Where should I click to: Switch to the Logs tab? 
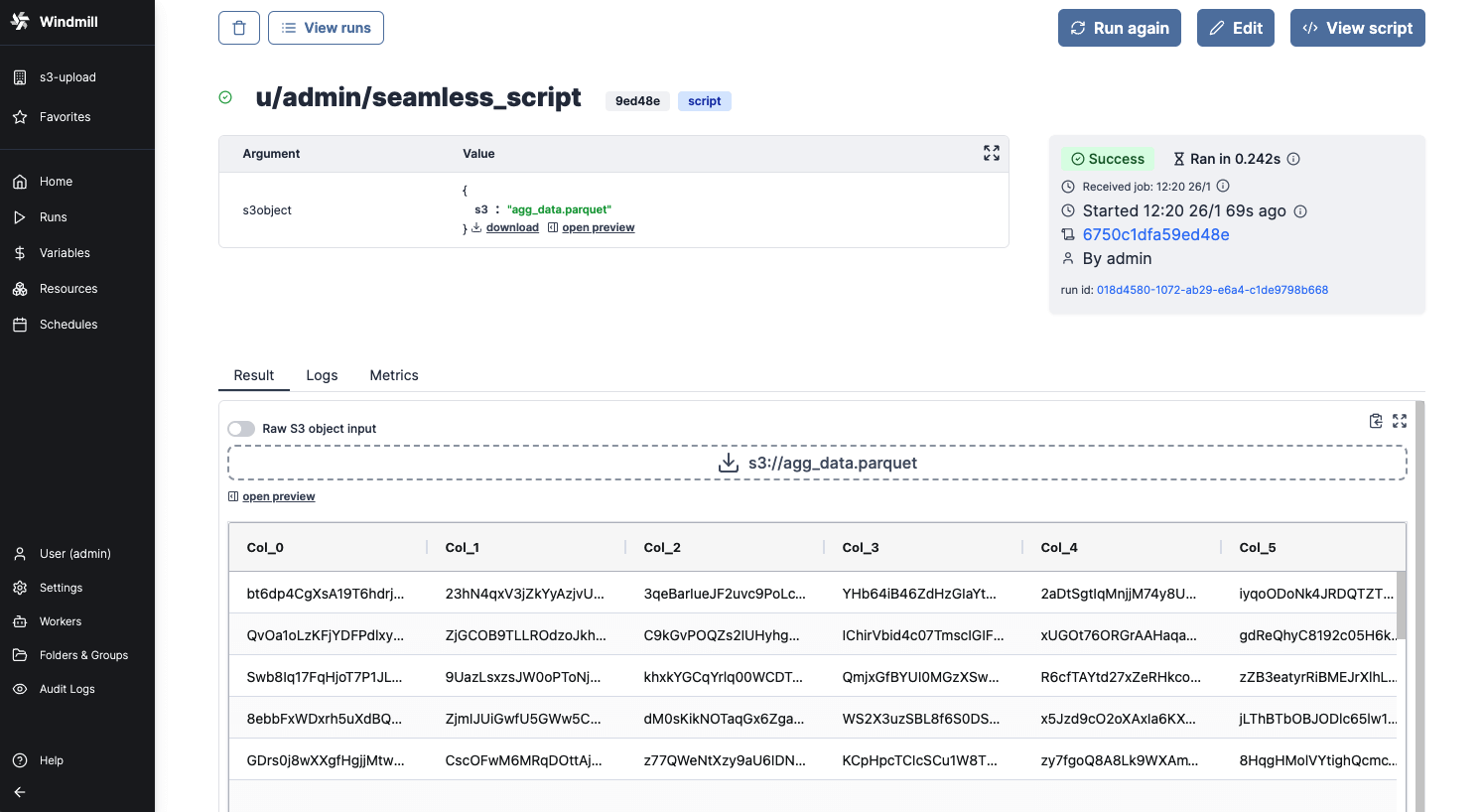pyautogui.click(x=322, y=375)
